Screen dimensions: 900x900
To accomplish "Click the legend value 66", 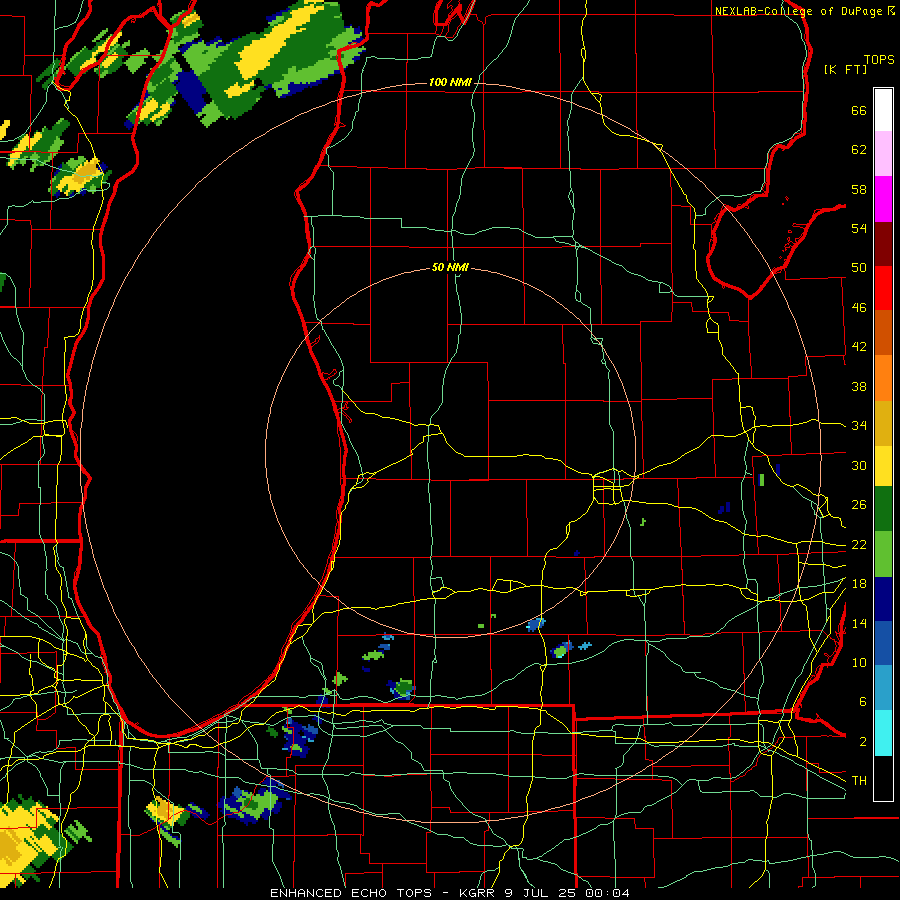I will 859,110.
